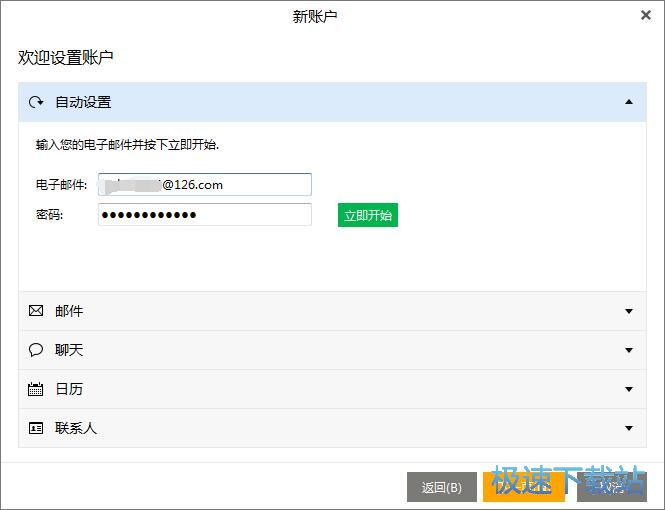Click the Contacts card icon
Image resolution: width=665 pixels, height=510 pixels.
(x=36, y=428)
